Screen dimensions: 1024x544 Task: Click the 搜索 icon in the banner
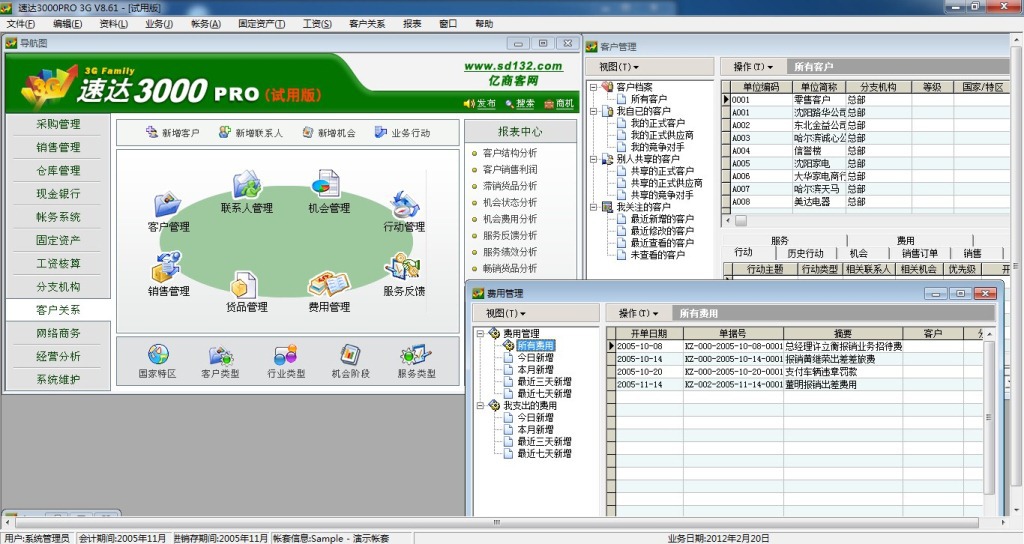click(509, 103)
